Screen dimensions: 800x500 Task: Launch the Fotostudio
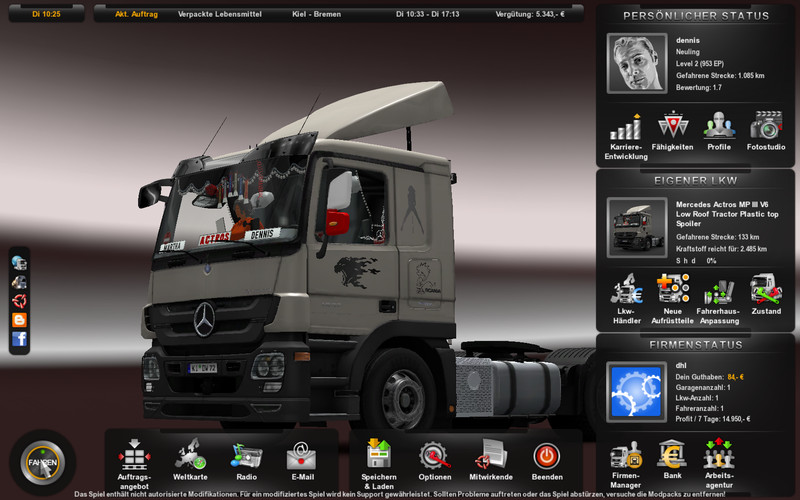click(x=766, y=131)
